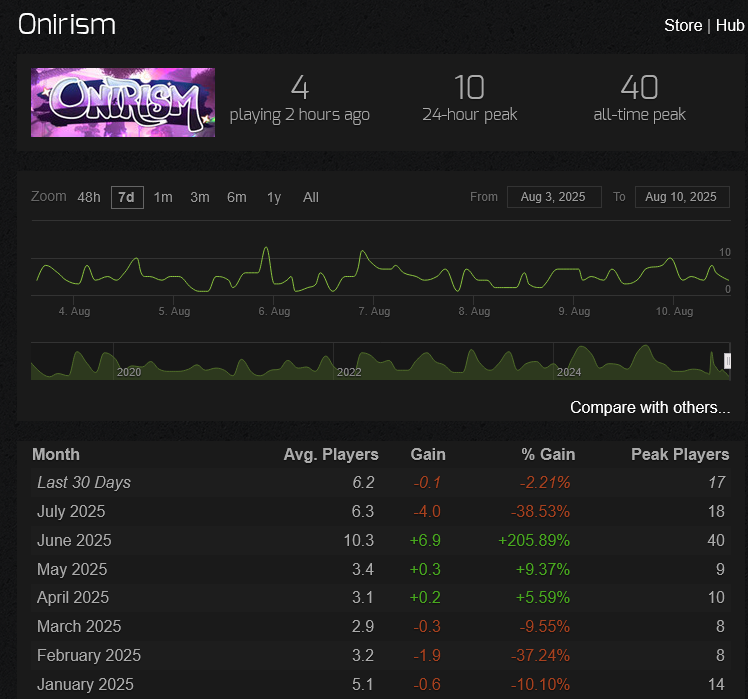Click the peak players value 40 for June 2025
The width and height of the screenshot is (748, 699).
click(716, 541)
